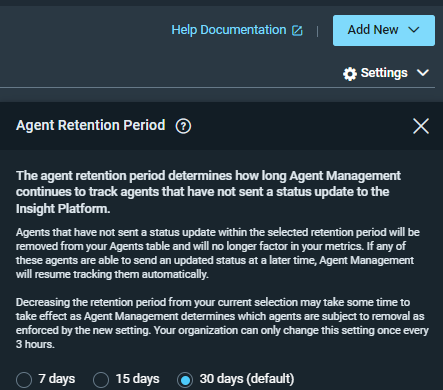Click the external-link icon beside Help Documentation
443x390 pixels.
coord(297,31)
